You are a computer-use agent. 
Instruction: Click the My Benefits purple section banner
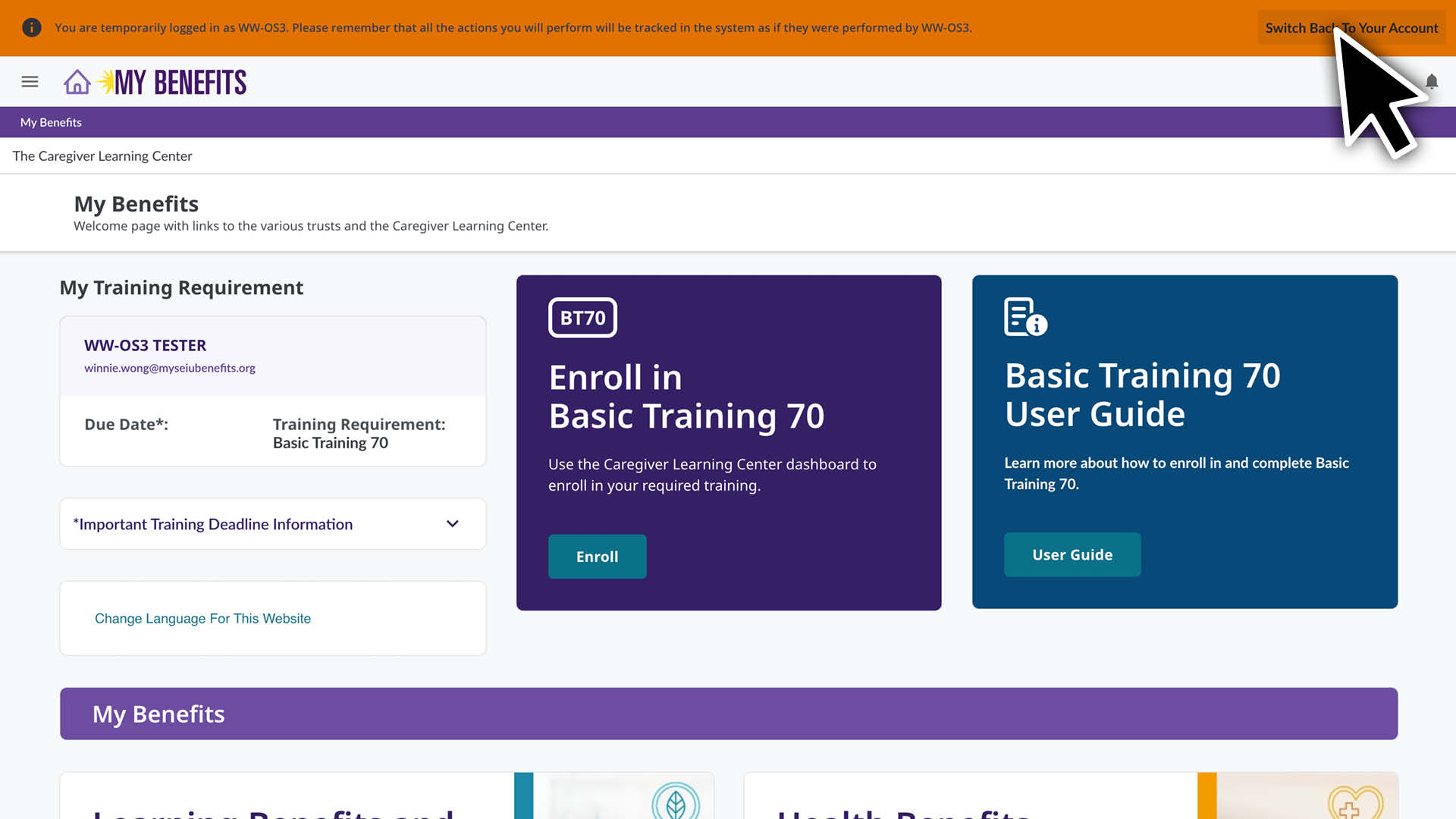(x=158, y=713)
